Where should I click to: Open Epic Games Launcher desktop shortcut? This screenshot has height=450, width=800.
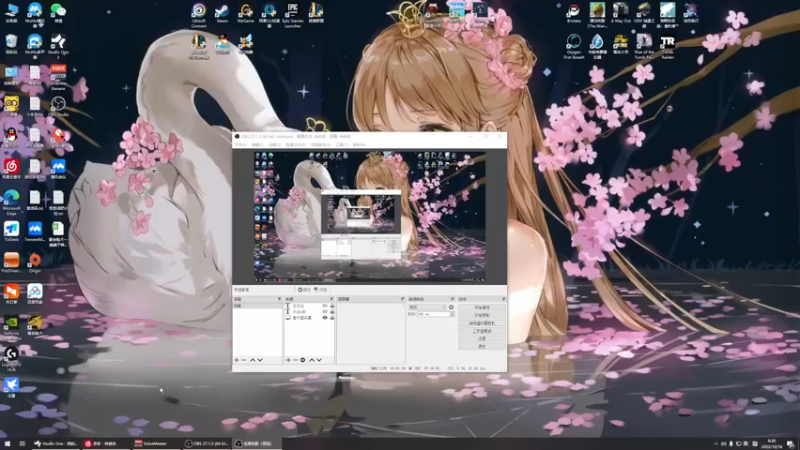tap(292, 14)
